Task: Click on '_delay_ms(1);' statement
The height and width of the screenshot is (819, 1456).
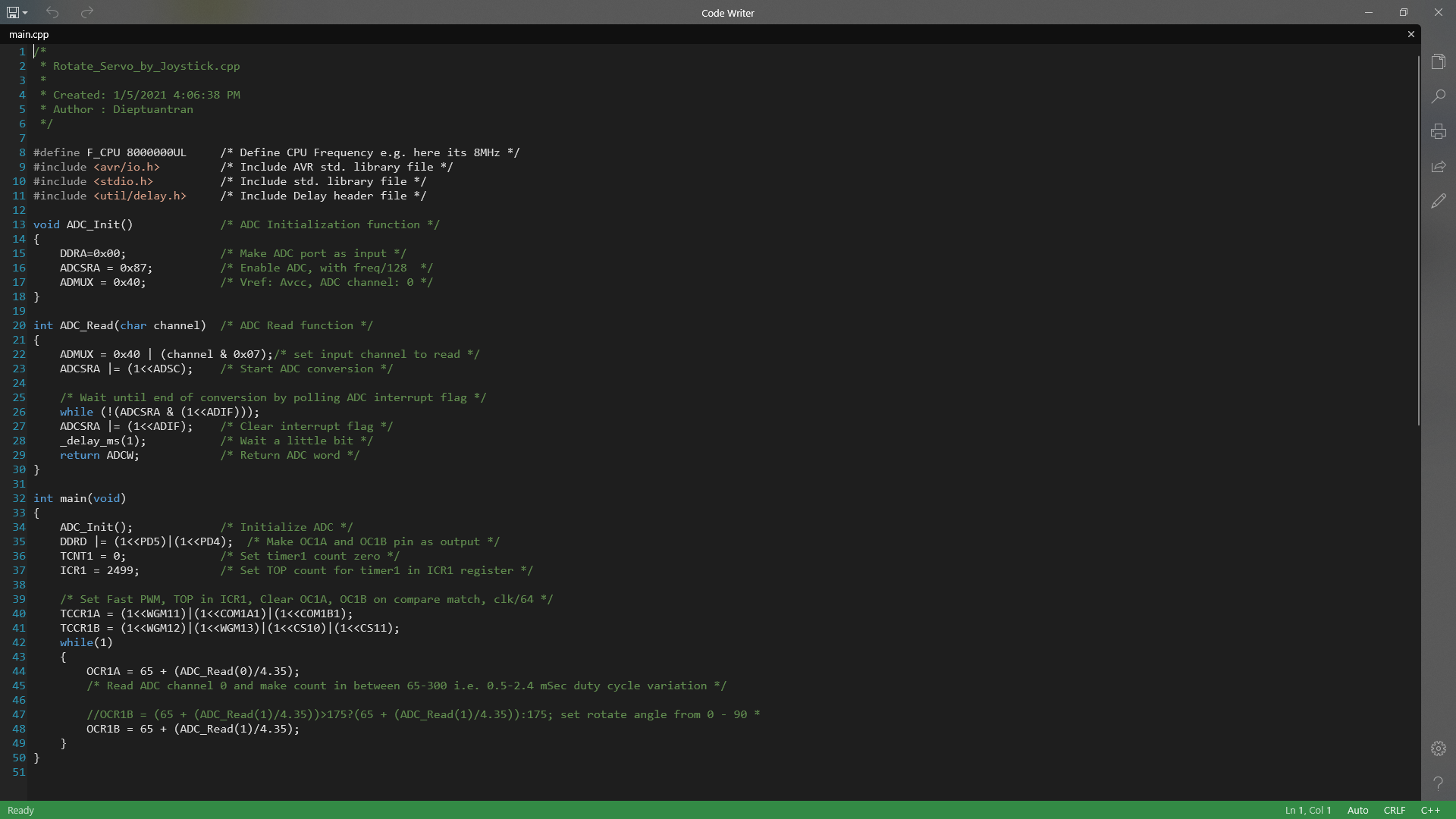Action: (x=103, y=441)
